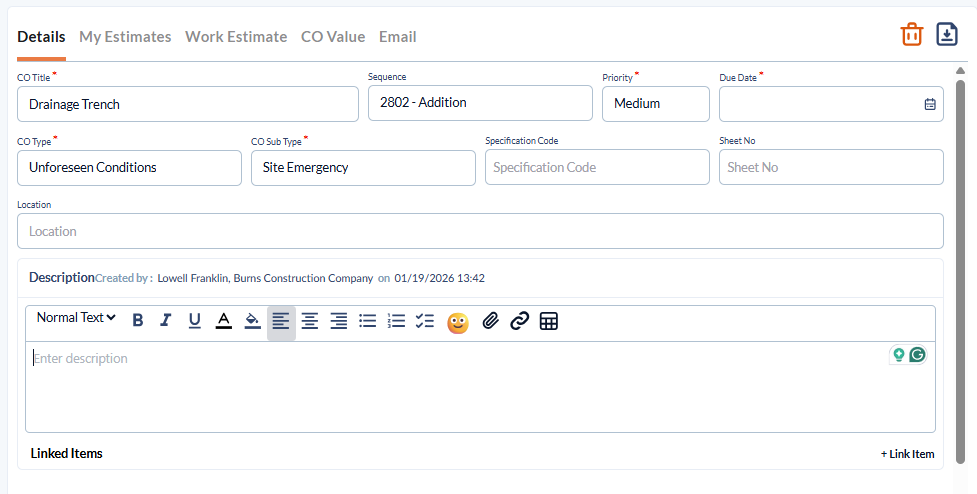Click the + Link Item button
The width and height of the screenshot is (977, 494).
click(x=907, y=454)
